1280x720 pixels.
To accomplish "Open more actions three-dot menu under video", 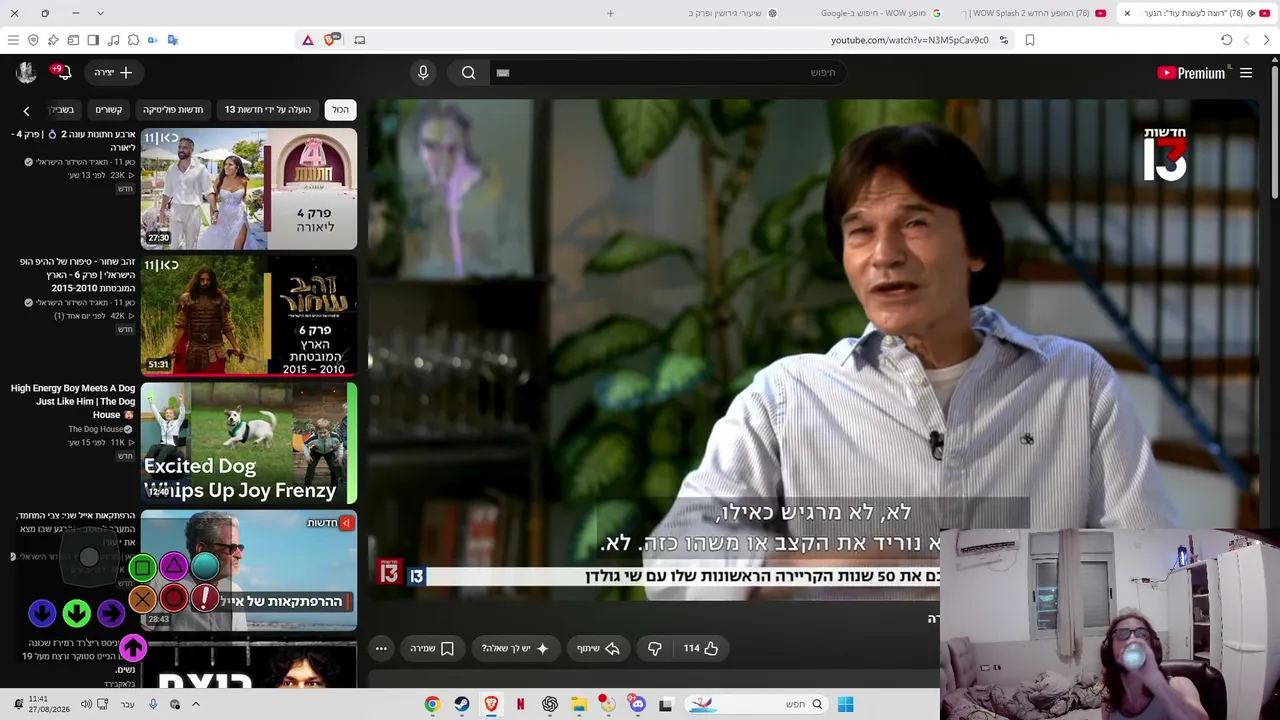I will [381, 648].
